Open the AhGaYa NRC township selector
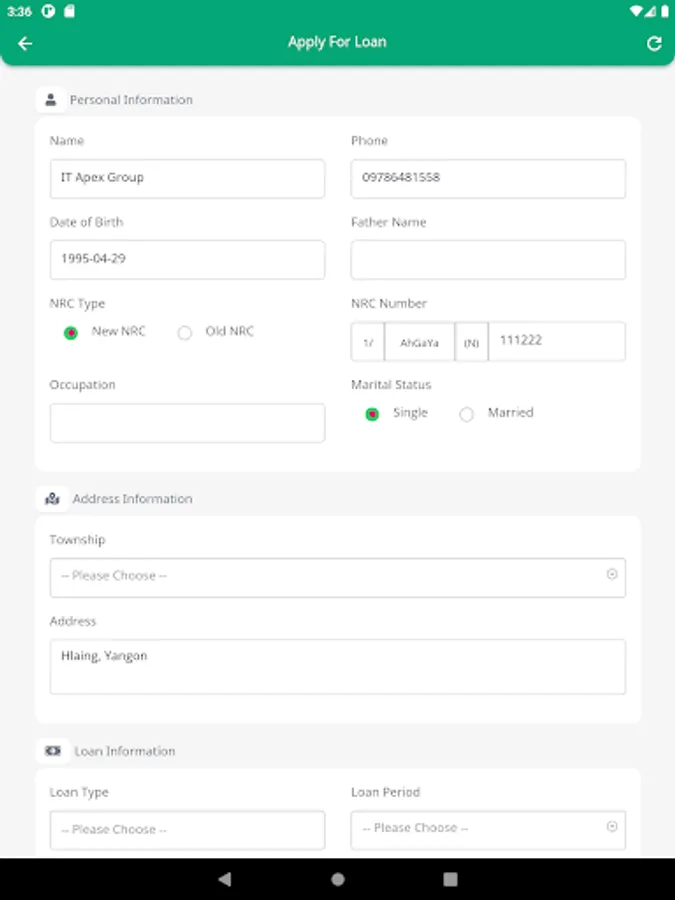The width and height of the screenshot is (675, 900). [419, 342]
